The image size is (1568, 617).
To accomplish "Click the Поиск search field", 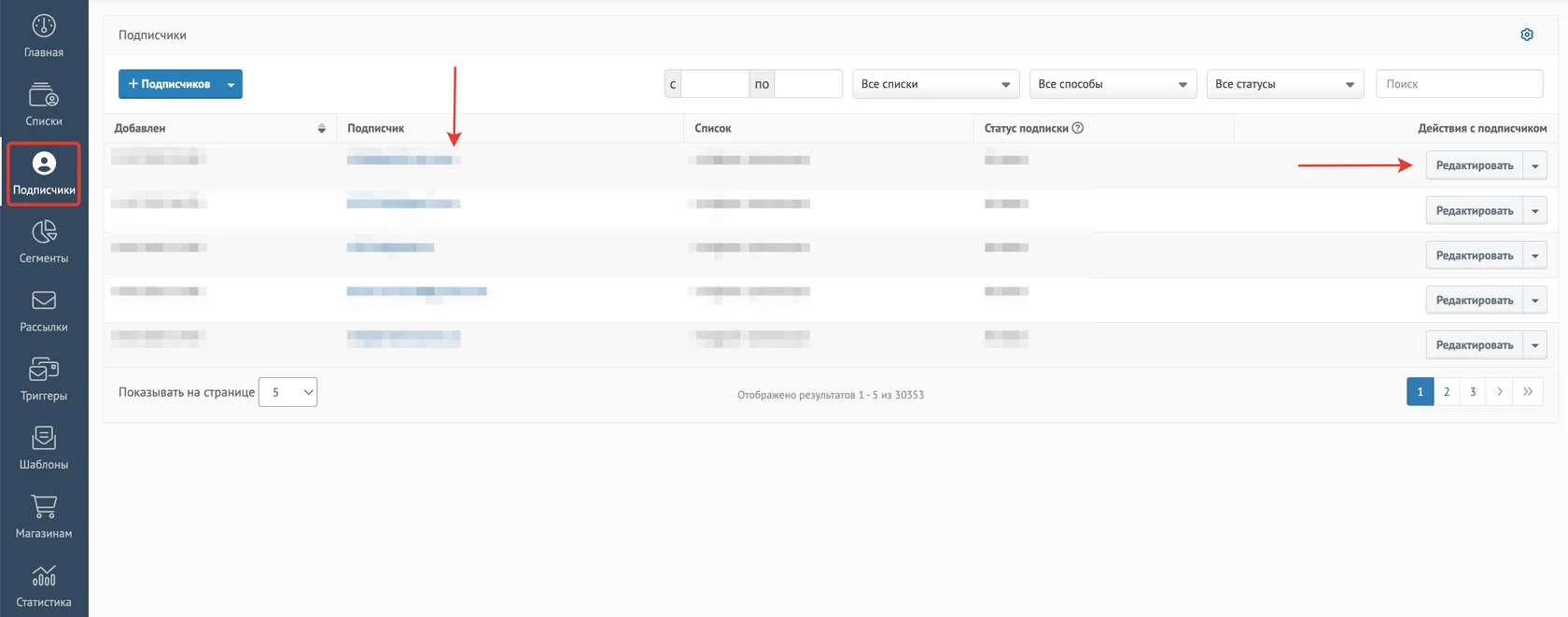I will click(x=1459, y=84).
